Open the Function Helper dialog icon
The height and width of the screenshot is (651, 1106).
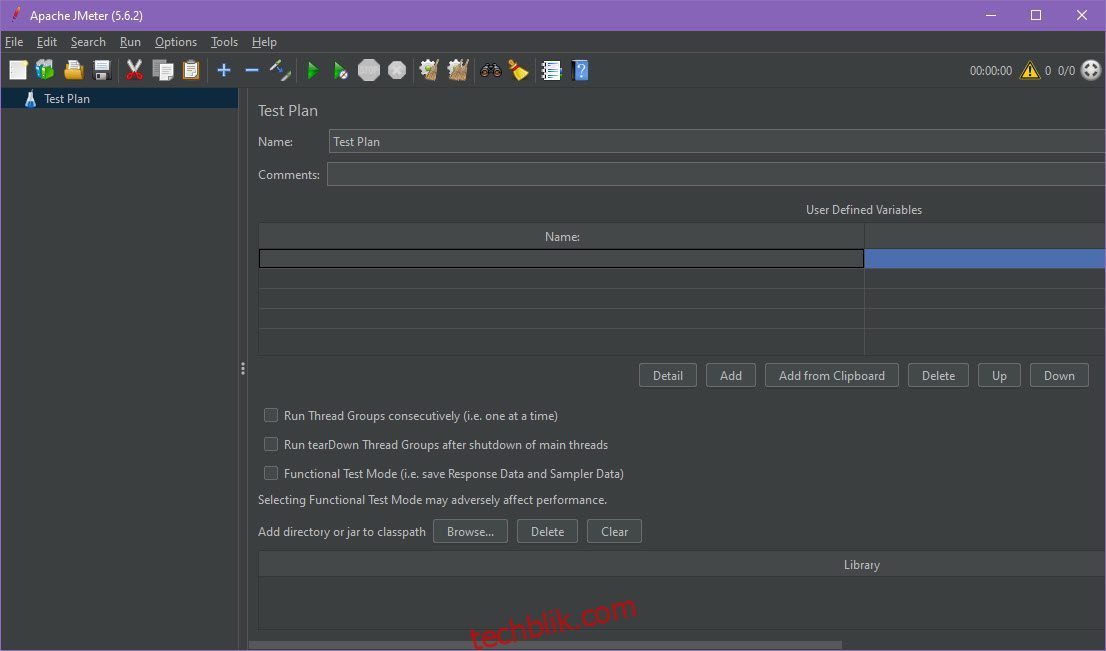point(551,70)
